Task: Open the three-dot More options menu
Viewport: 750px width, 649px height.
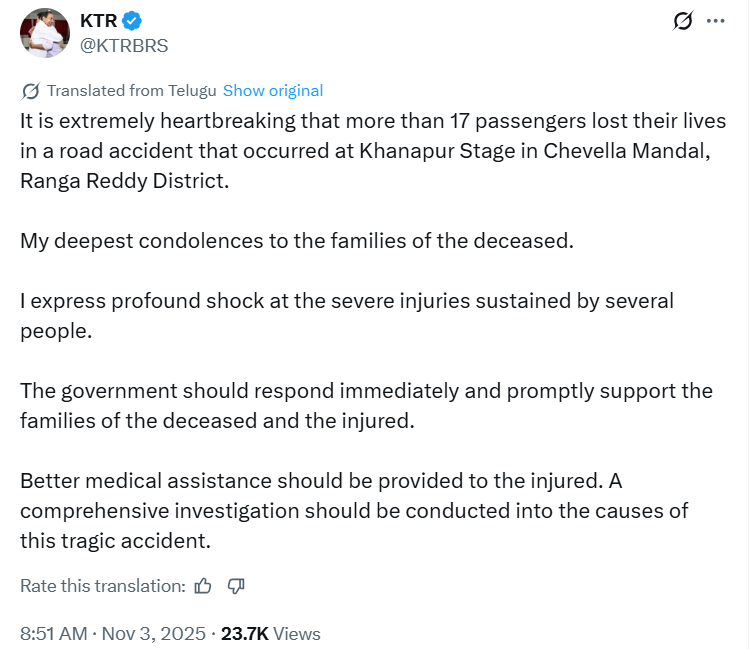Action: coord(715,21)
